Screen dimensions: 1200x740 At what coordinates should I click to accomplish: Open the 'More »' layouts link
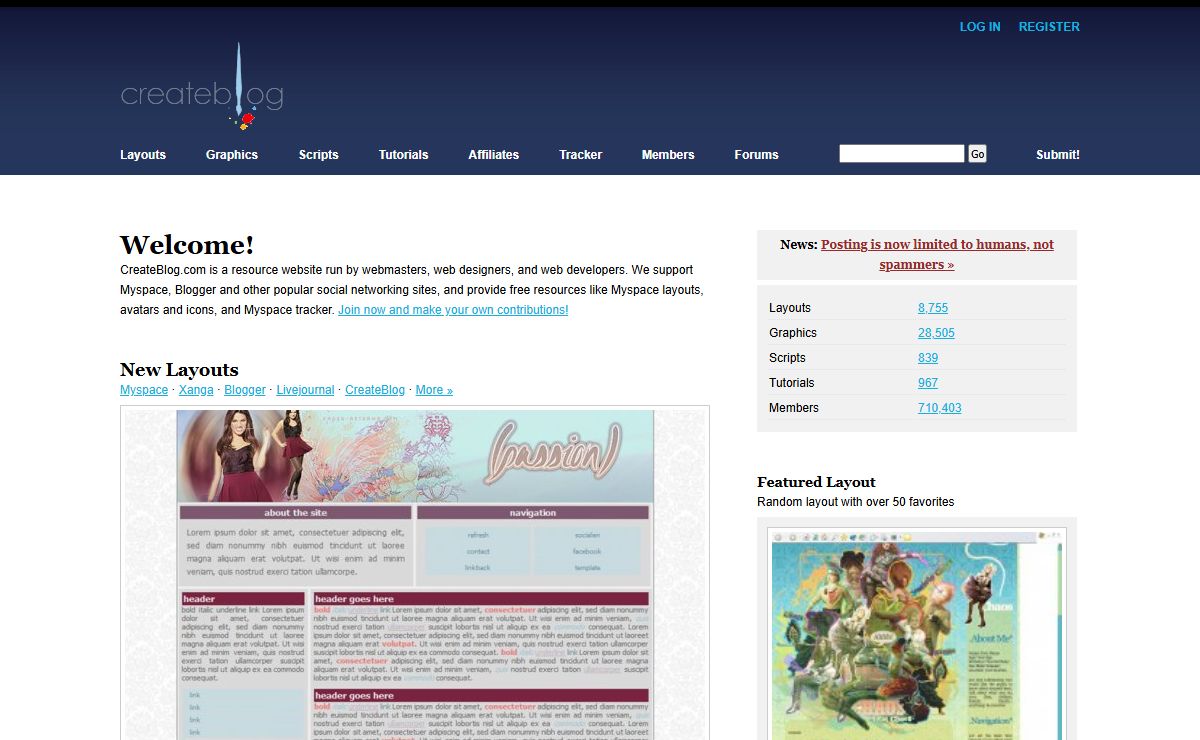click(x=434, y=390)
